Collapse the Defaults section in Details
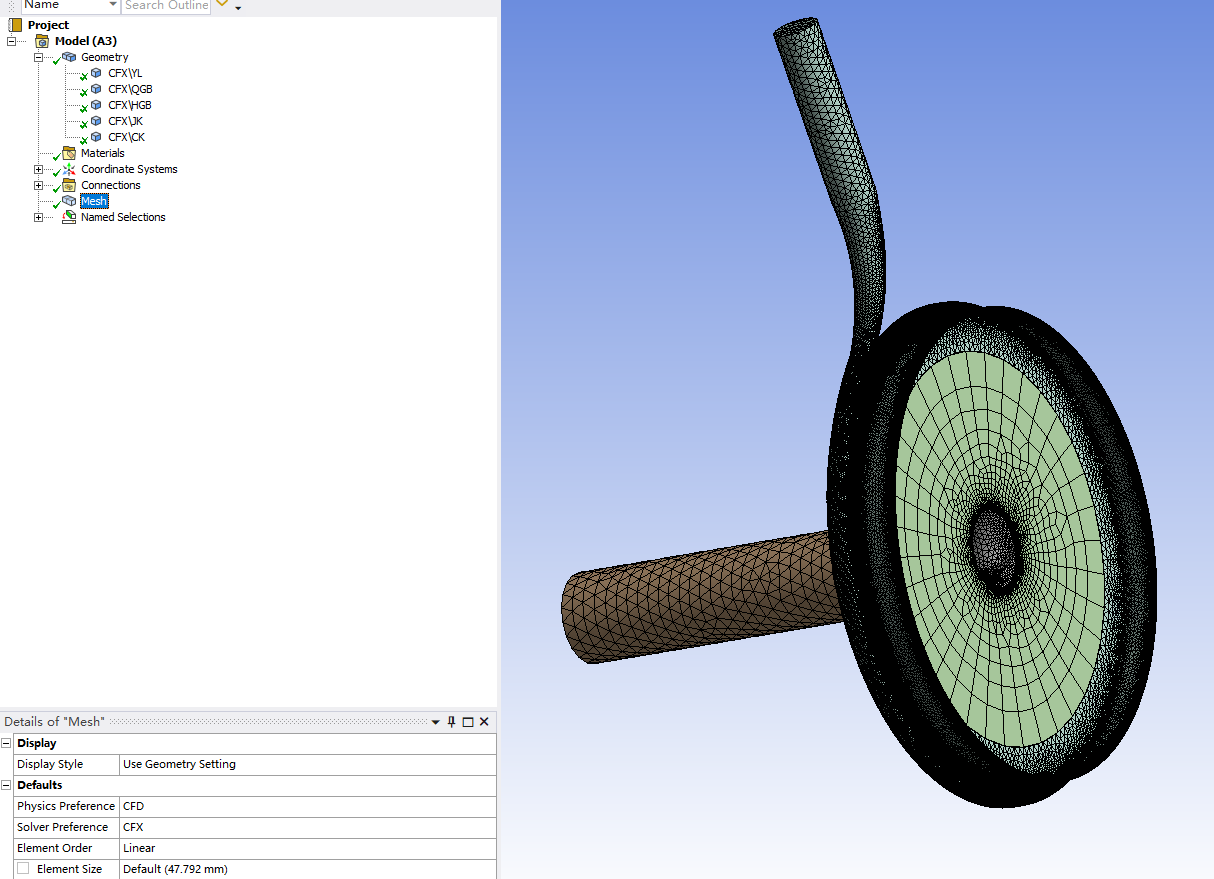This screenshot has width=1214, height=879. coord(7,785)
